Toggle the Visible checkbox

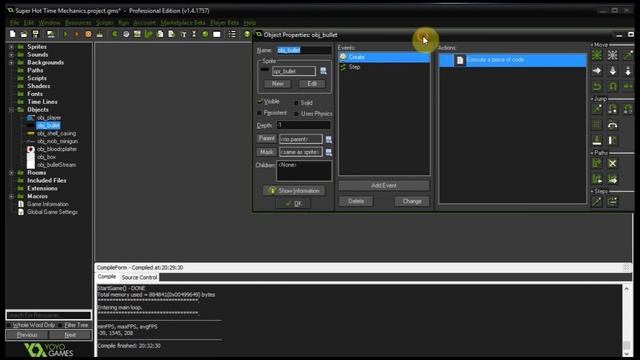[260, 101]
